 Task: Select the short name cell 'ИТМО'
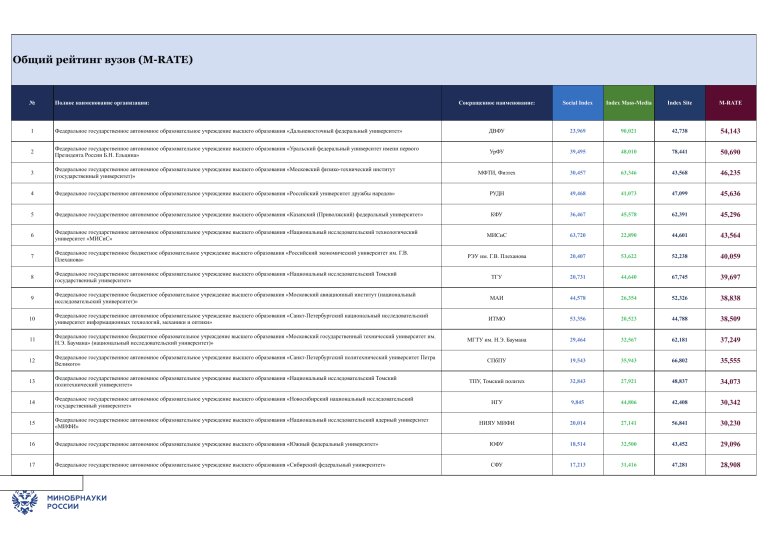click(x=497, y=319)
